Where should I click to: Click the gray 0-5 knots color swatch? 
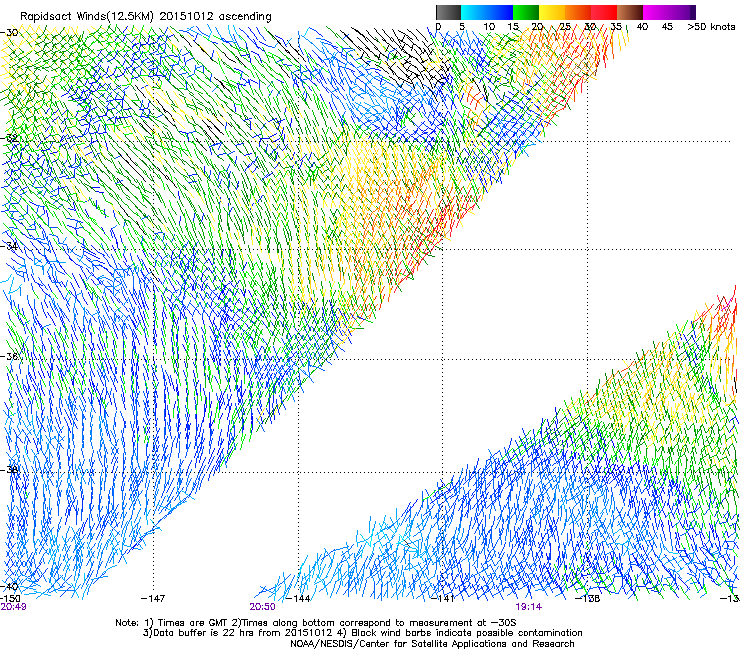click(x=448, y=12)
